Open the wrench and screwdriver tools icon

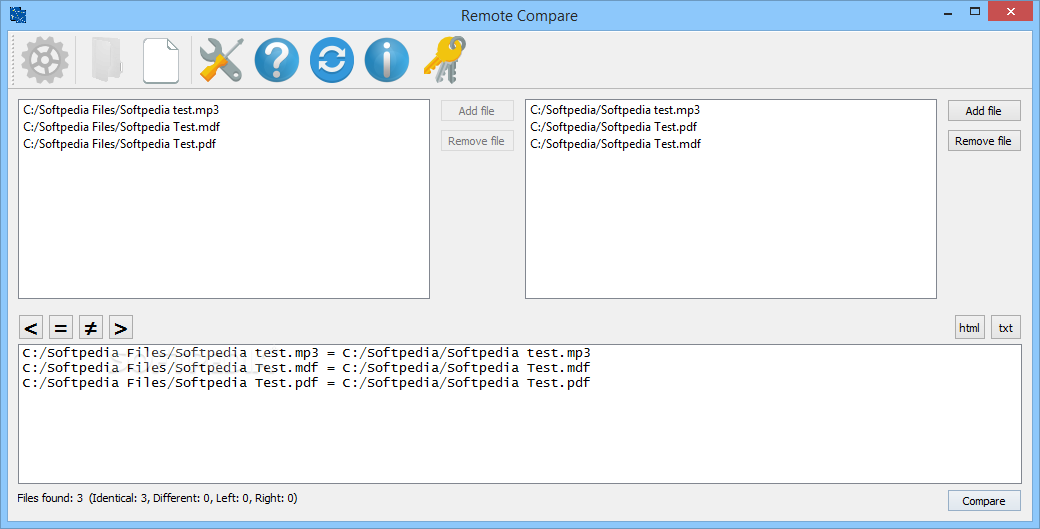pyautogui.click(x=222, y=60)
